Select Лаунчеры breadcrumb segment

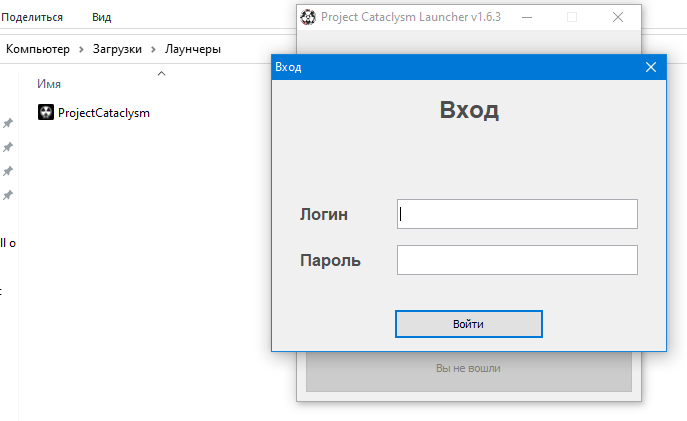(x=193, y=49)
